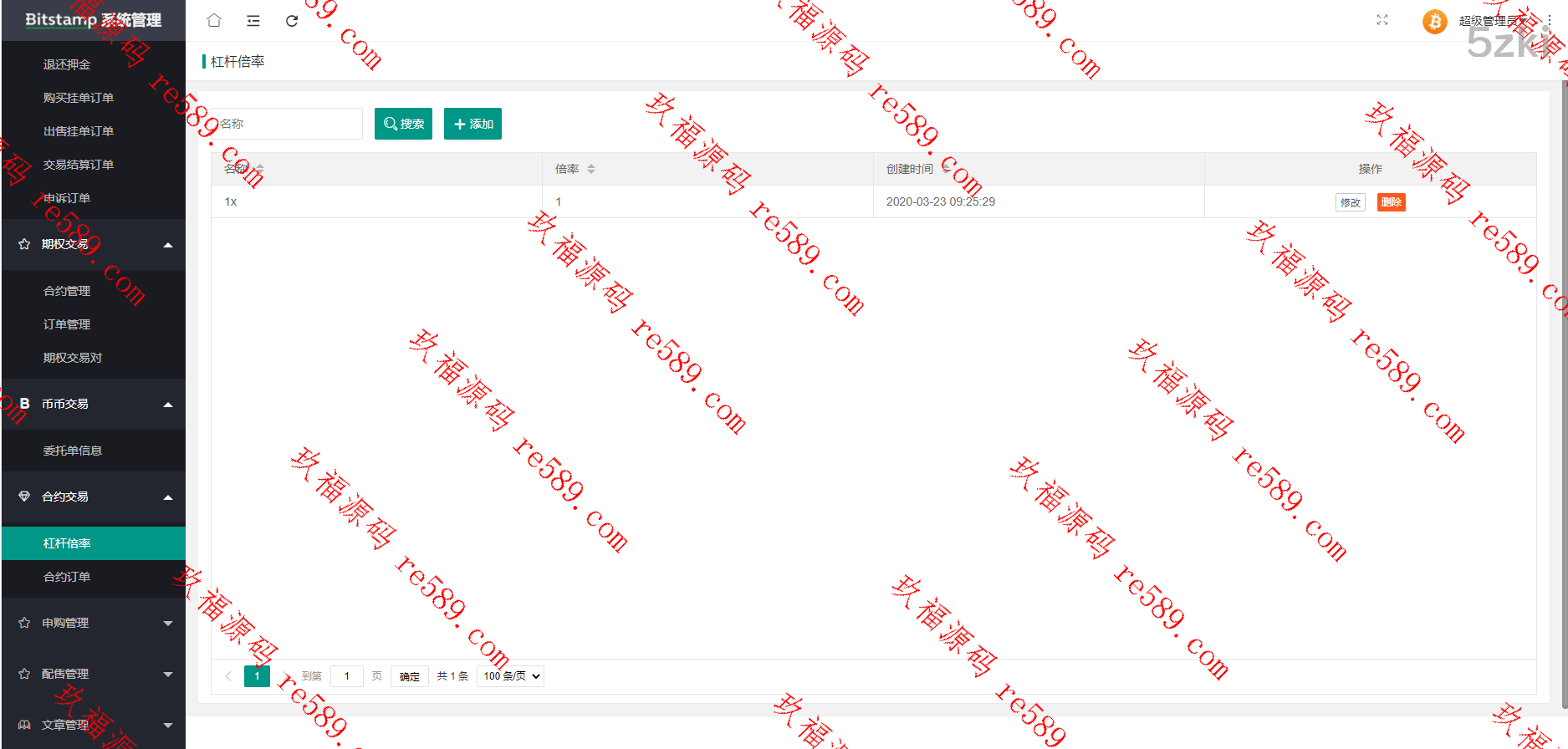Click the 共 1 条 total count text
The height and width of the screenshot is (749, 1568).
tap(452, 676)
